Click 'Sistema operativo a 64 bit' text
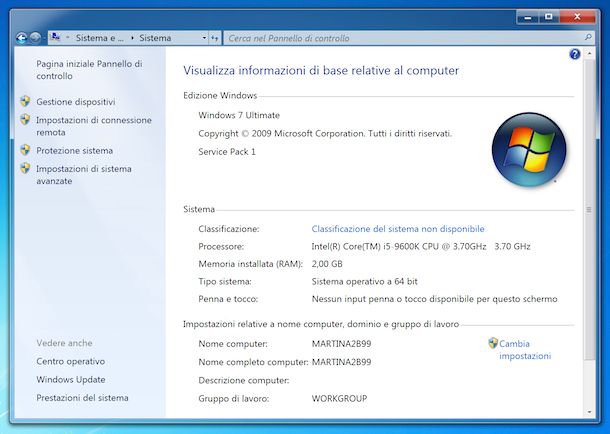 point(365,282)
